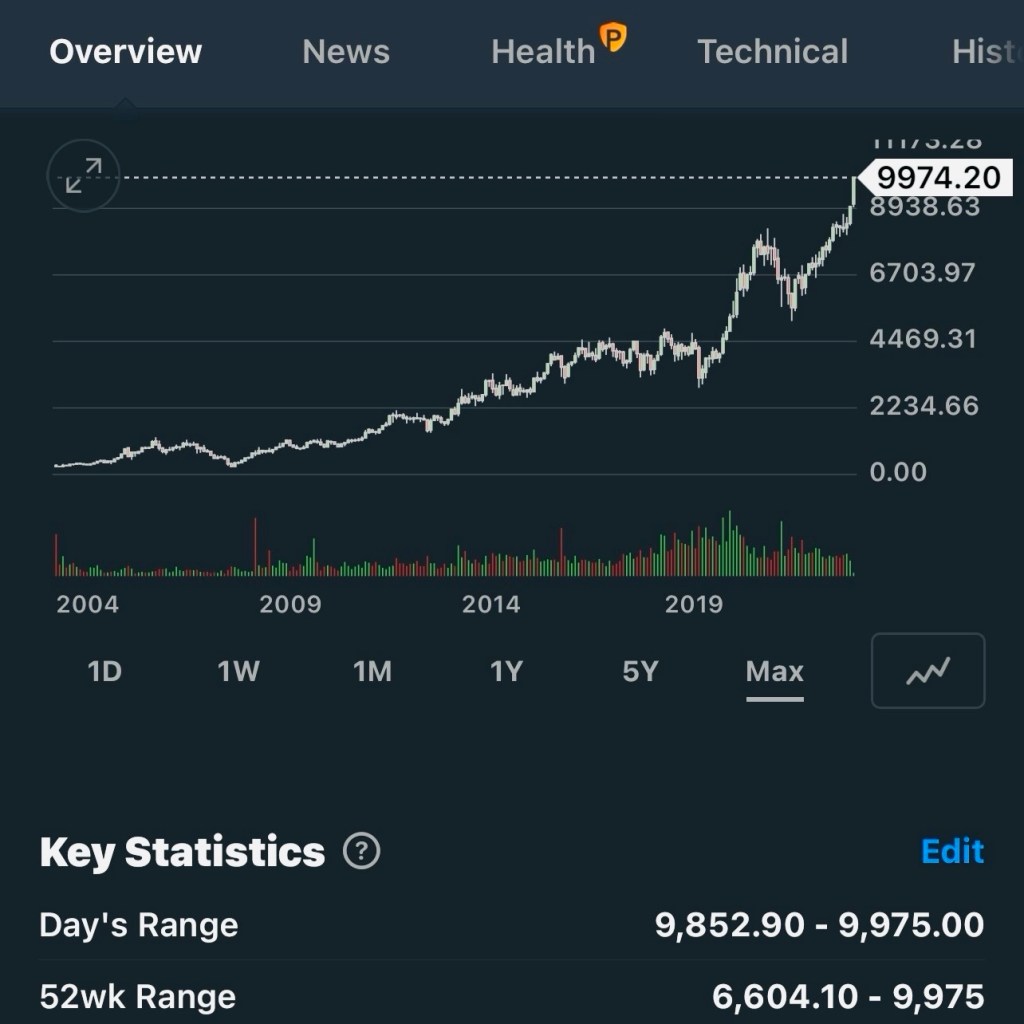Tap the orange Pro badge on Health

tap(613, 37)
